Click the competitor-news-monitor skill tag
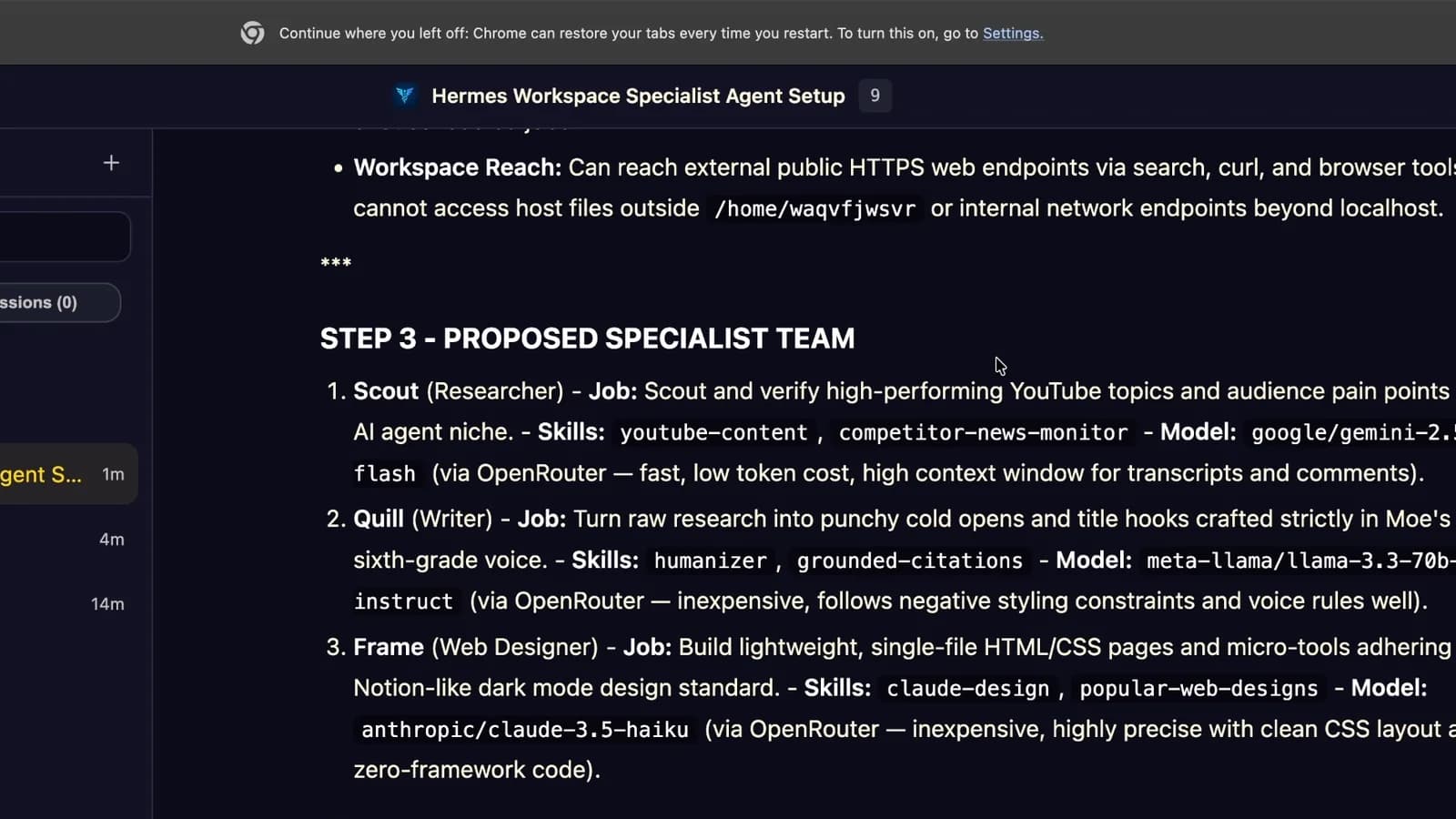 pyautogui.click(x=983, y=432)
